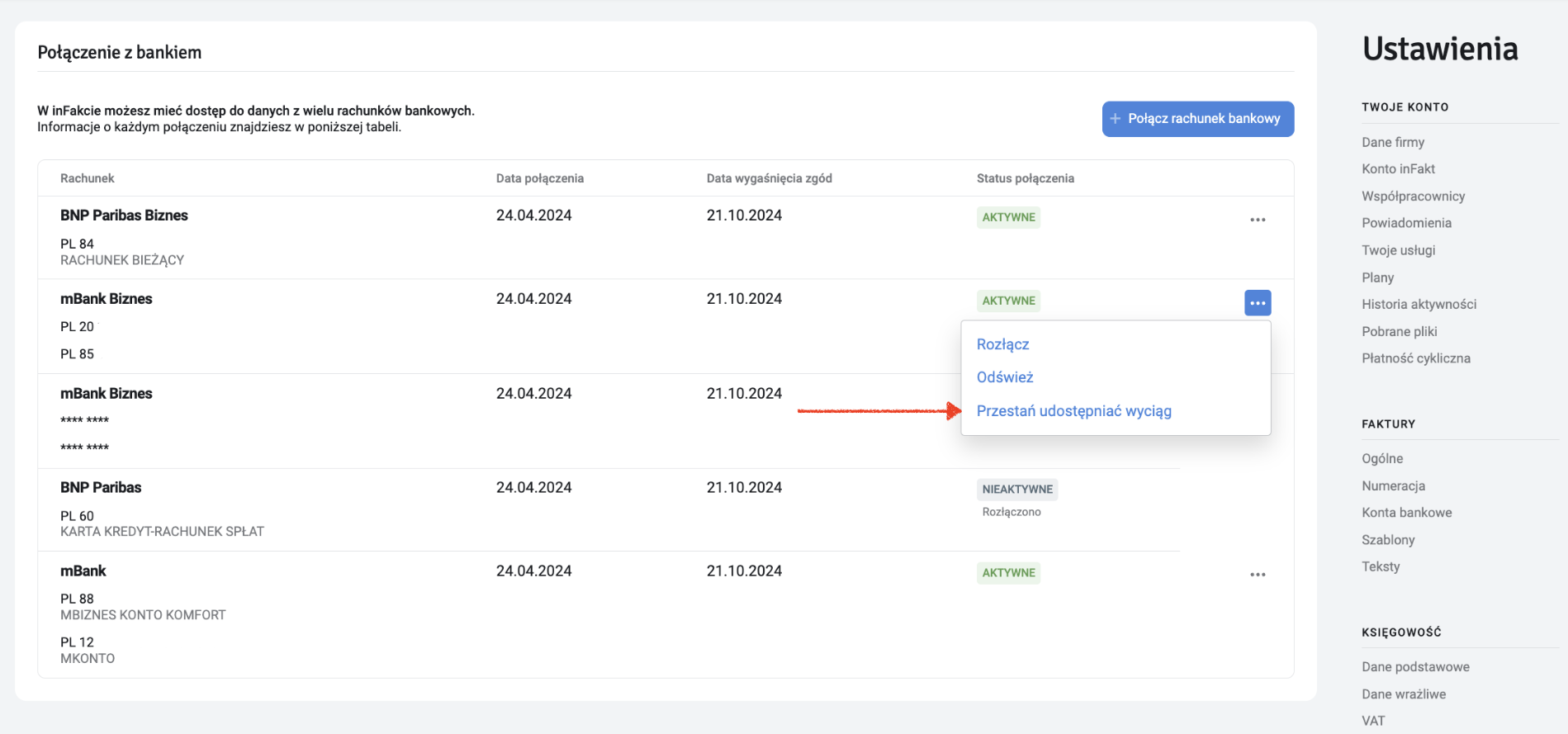Open Dane wrażliwe settings
Screen dimensions: 1568x734
(x=1404, y=694)
